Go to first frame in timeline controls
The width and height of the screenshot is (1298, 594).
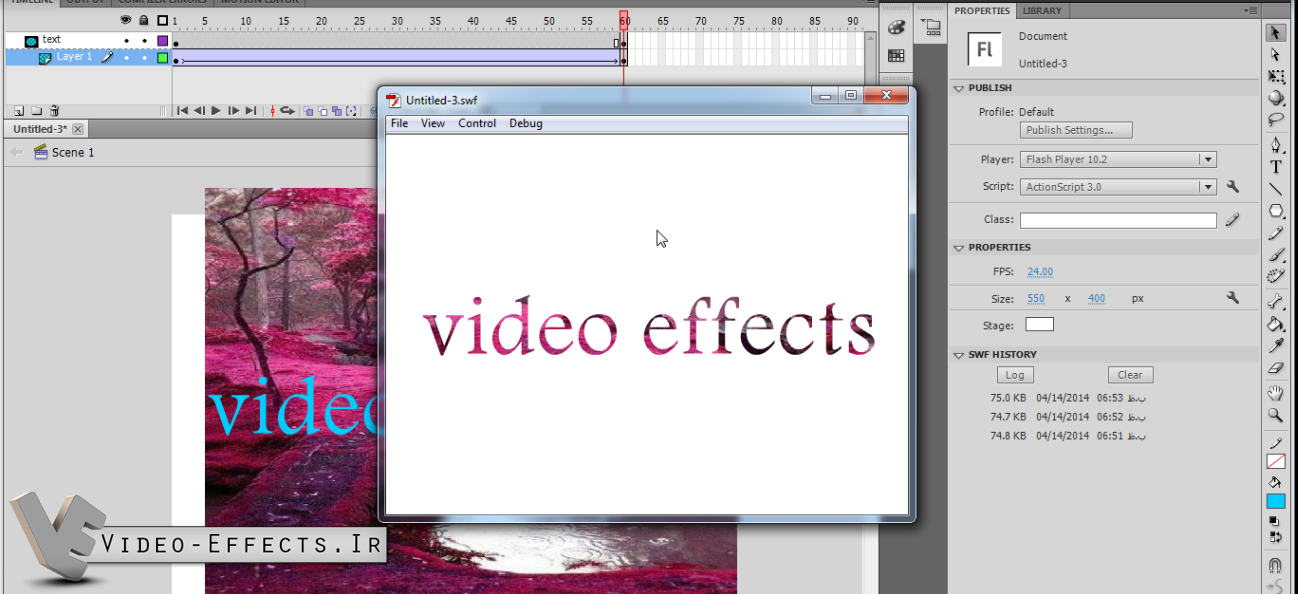pyautogui.click(x=182, y=111)
